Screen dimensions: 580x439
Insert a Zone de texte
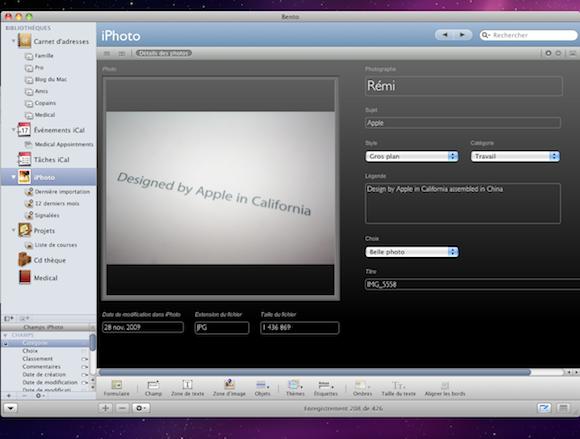188,388
